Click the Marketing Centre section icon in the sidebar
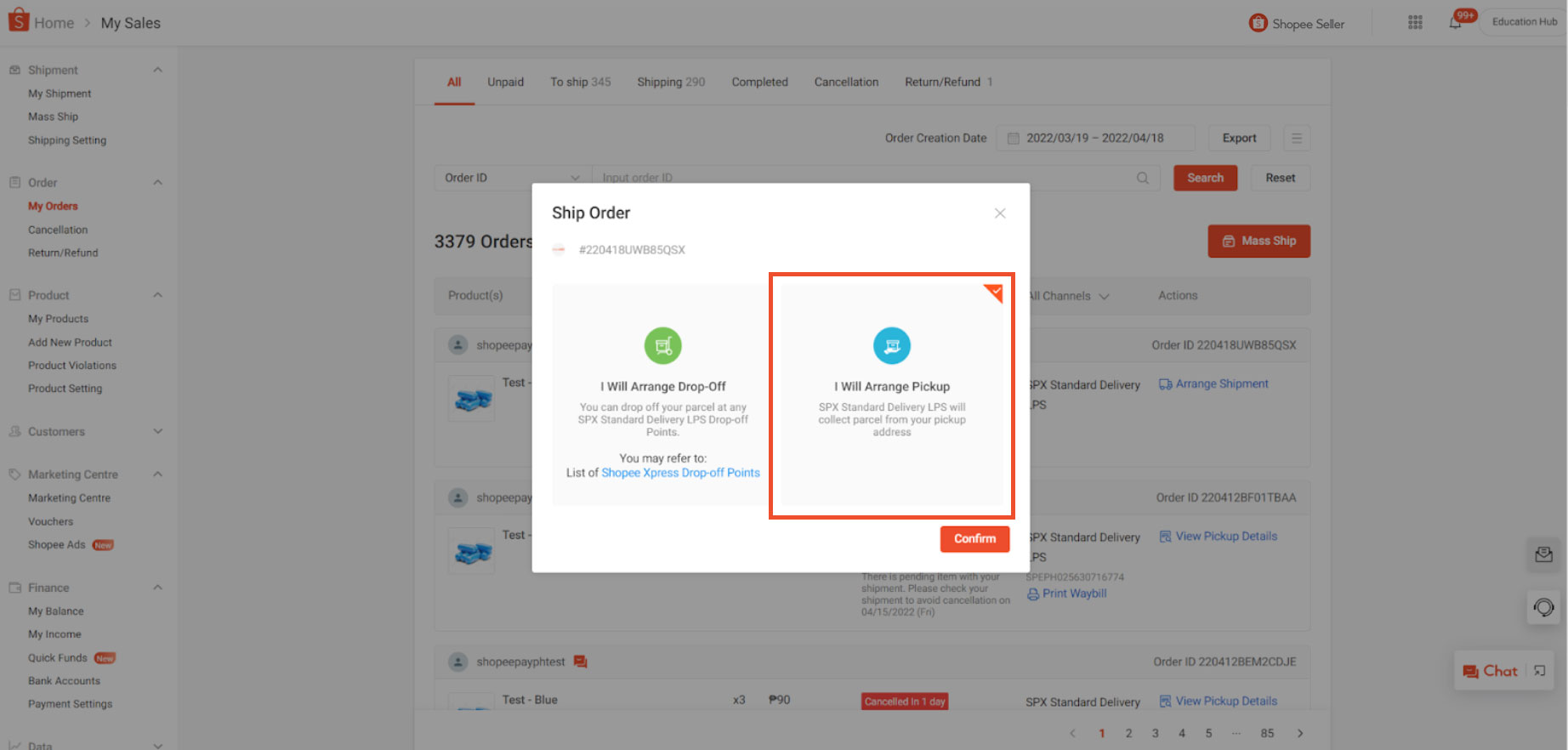Viewport: 1568px width, 750px height. pyautogui.click(x=14, y=474)
